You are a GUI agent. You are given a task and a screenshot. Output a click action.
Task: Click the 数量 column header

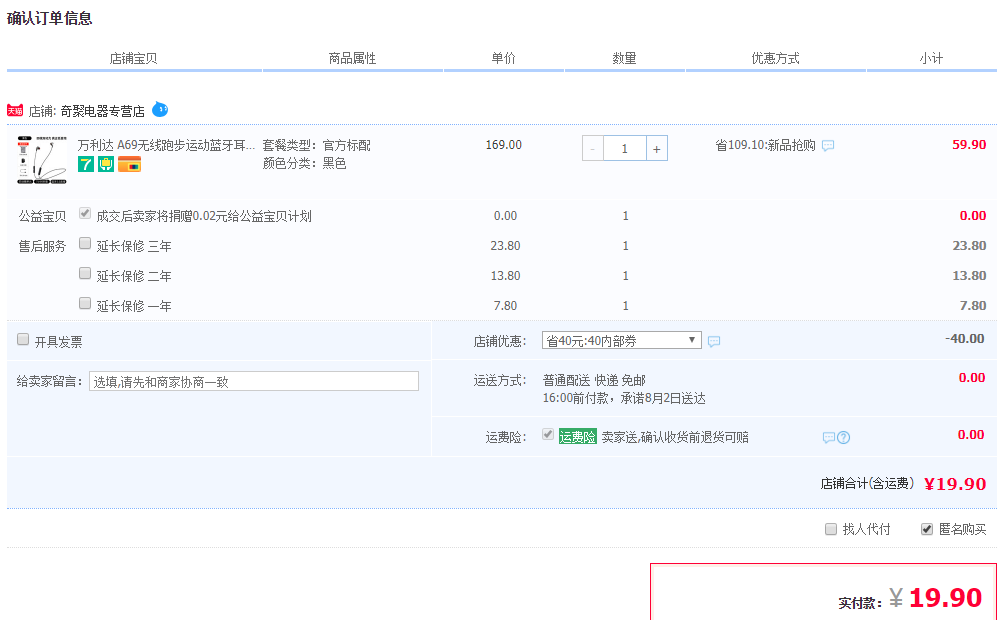(x=624, y=58)
